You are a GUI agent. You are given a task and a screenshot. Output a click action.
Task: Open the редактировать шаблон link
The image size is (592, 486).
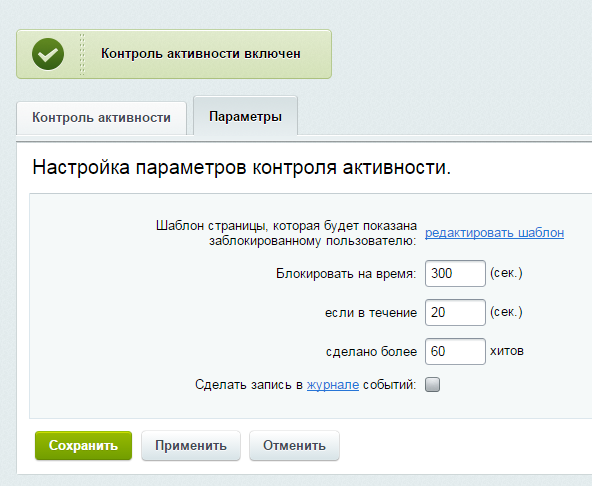[x=494, y=233]
